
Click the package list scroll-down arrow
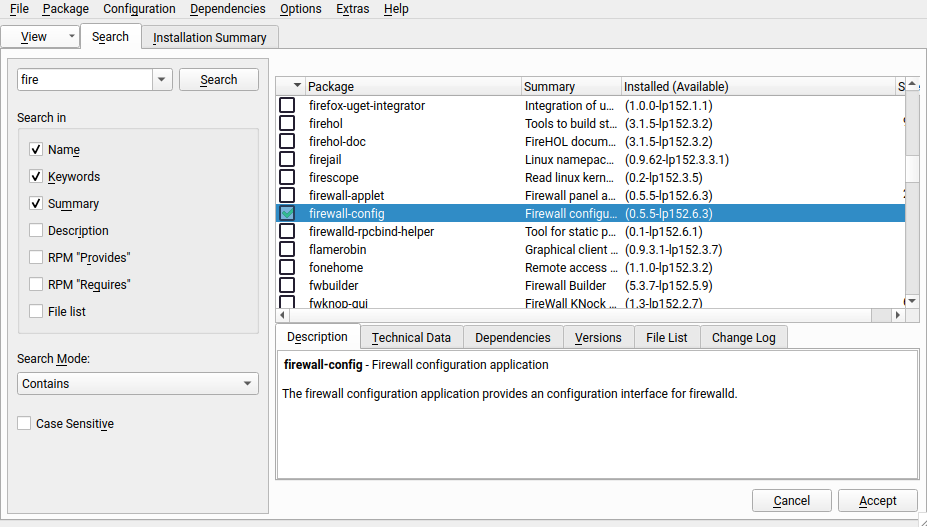tap(912, 302)
